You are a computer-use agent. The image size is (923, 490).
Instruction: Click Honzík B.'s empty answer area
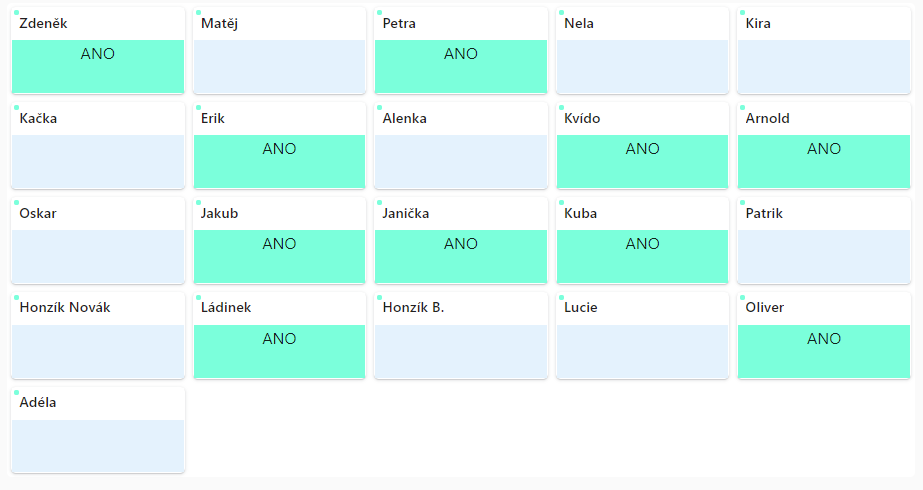461,351
